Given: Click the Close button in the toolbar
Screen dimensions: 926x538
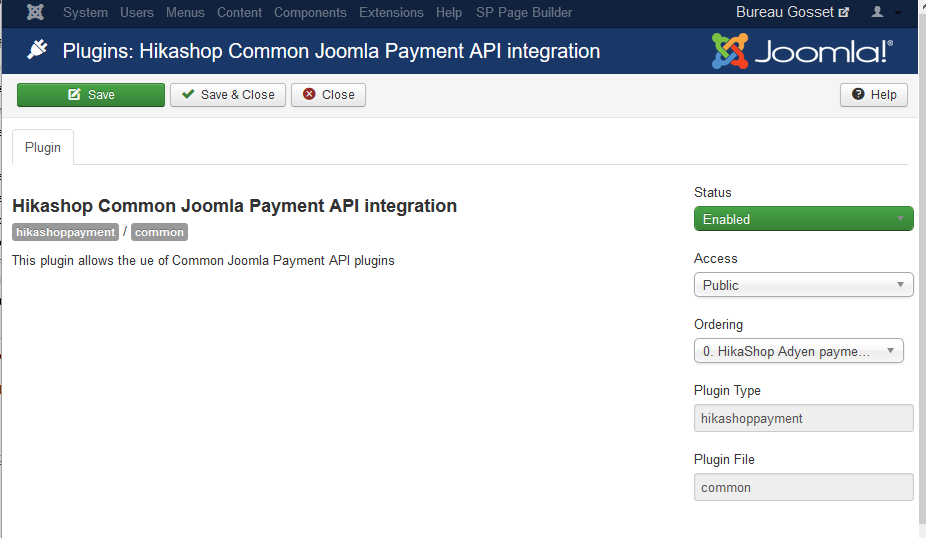Looking at the screenshot, I should 328,94.
